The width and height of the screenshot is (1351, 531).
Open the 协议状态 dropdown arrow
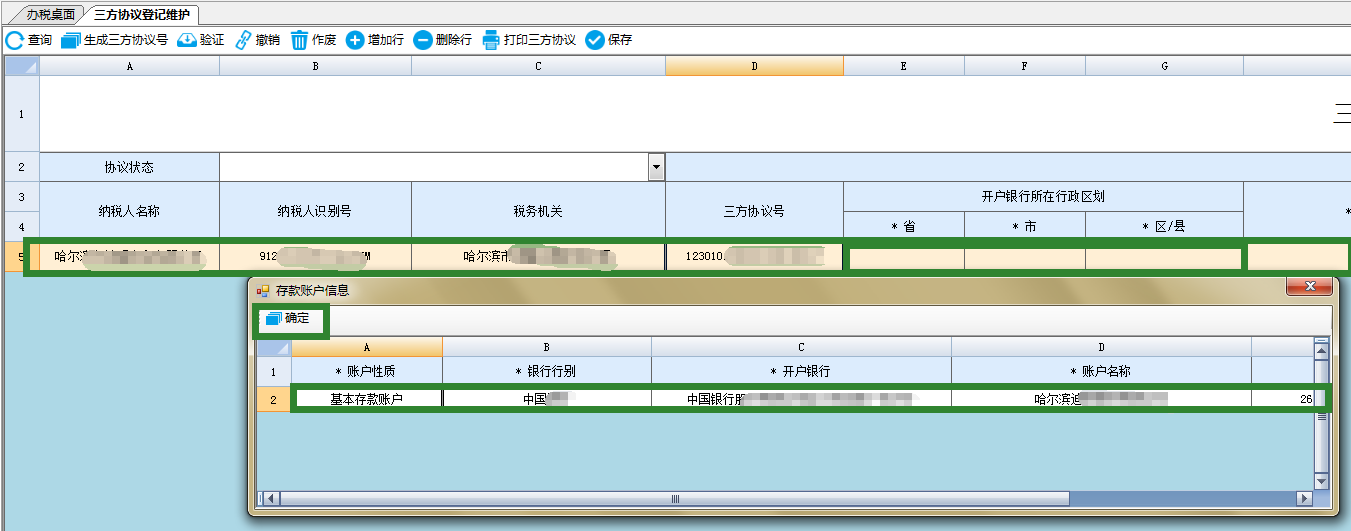657,167
